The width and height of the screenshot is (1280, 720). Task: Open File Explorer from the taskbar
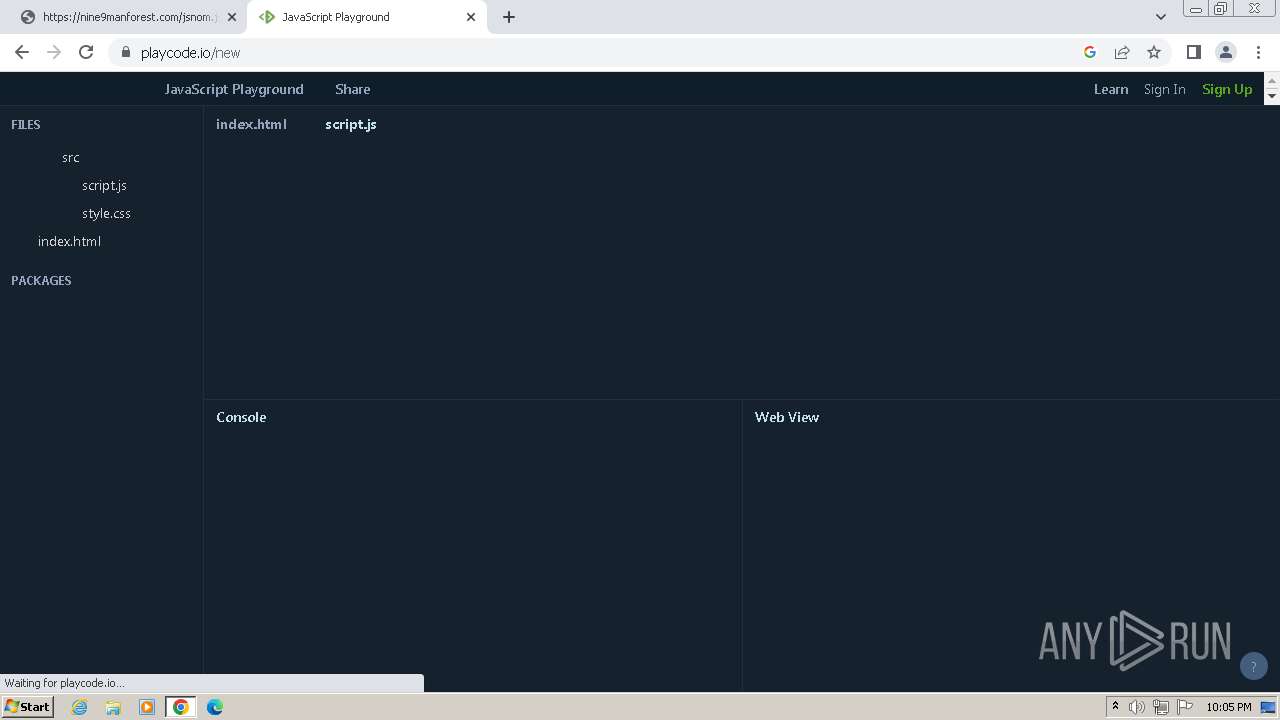(113, 707)
